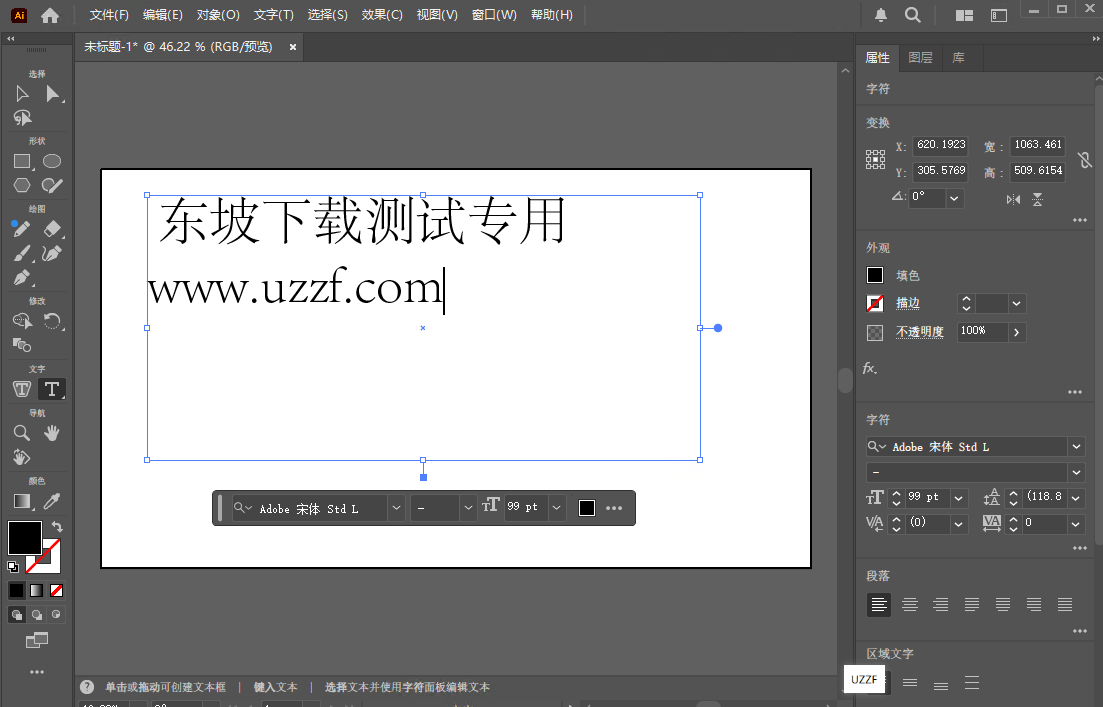Viewport: 1103px width, 707px height.
Task: Select the Paintbrush tool
Action: click(21, 253)
